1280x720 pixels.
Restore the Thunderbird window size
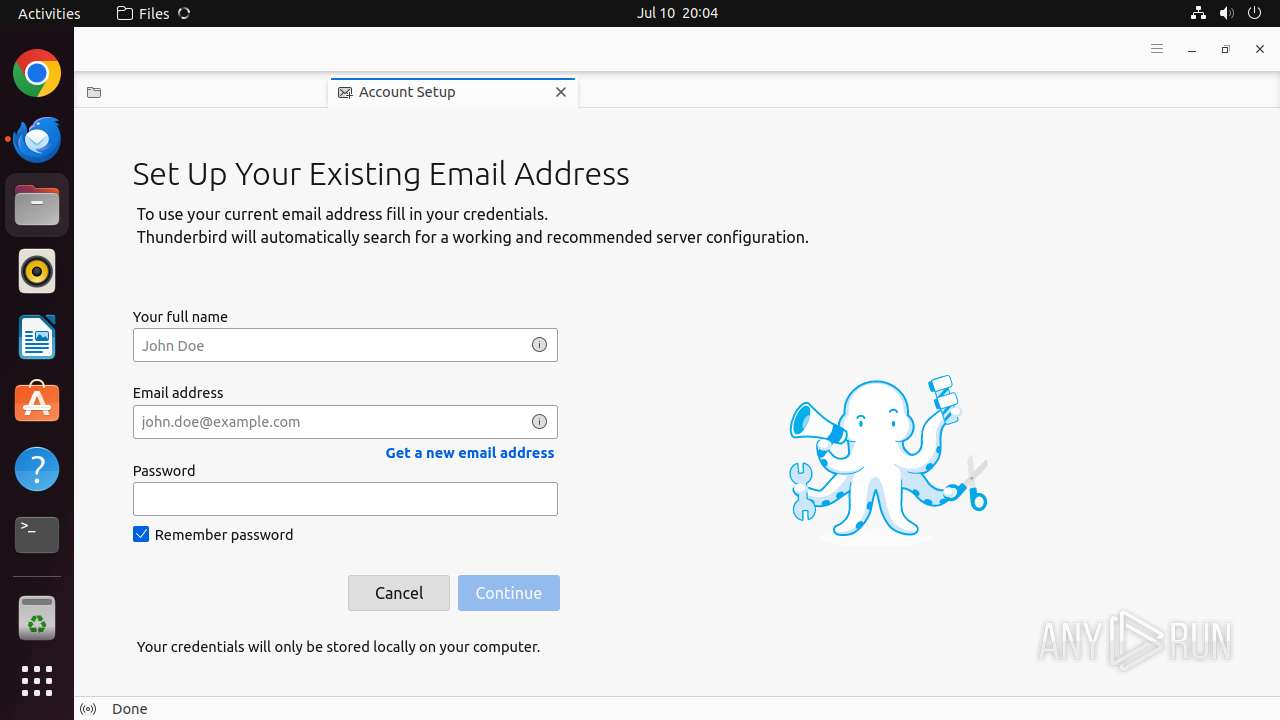pos(1226,49)
